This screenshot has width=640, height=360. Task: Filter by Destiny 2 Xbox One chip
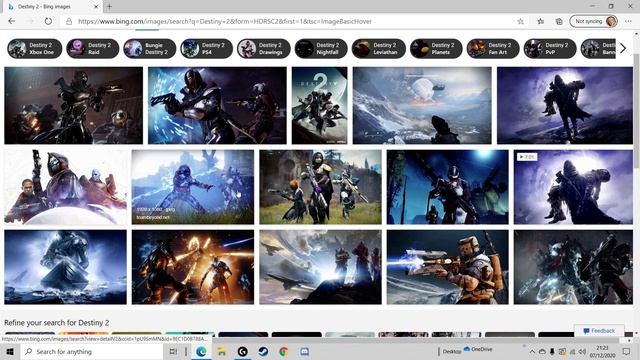pyautogui.click(x=35, y=49)
